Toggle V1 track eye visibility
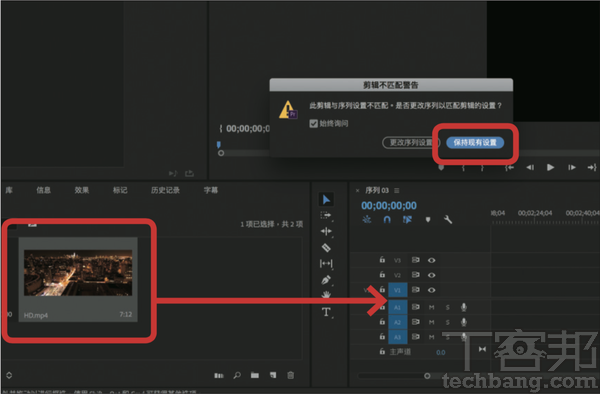Screen dimensions: 600x394 tap(431, 290)
